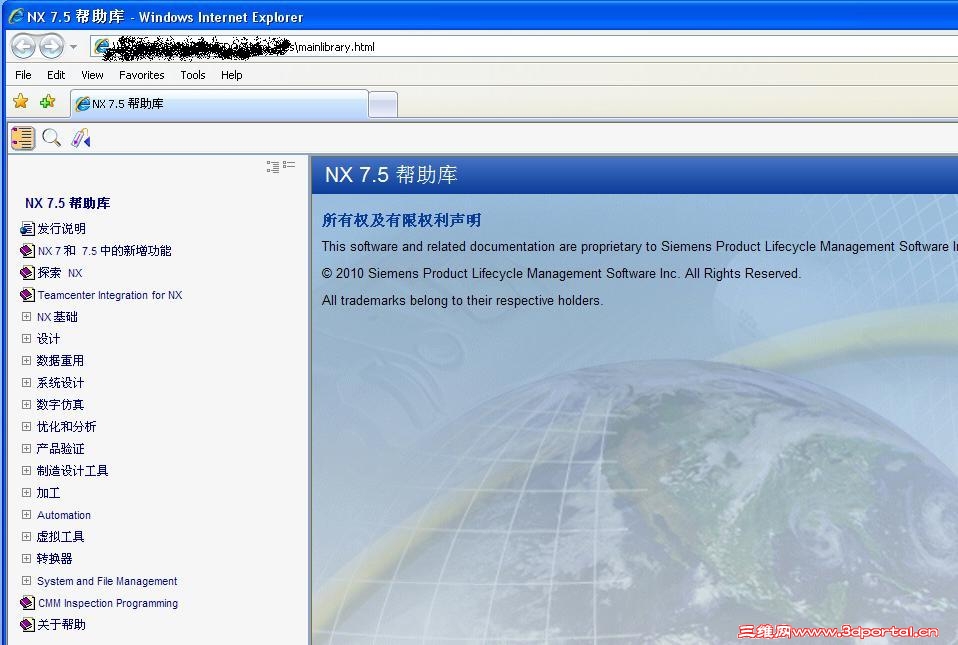The image size is (958, 645).
Task: Select Automation tree item text
Action: (x=64, y=515)
